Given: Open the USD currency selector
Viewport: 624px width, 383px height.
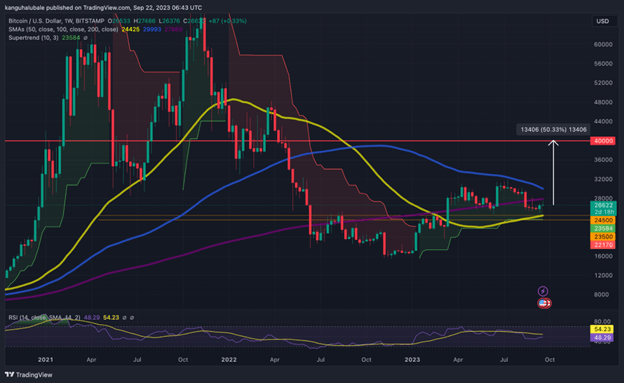Looking at the screenshot, I should pyautogui.click(x=603, y=21).
